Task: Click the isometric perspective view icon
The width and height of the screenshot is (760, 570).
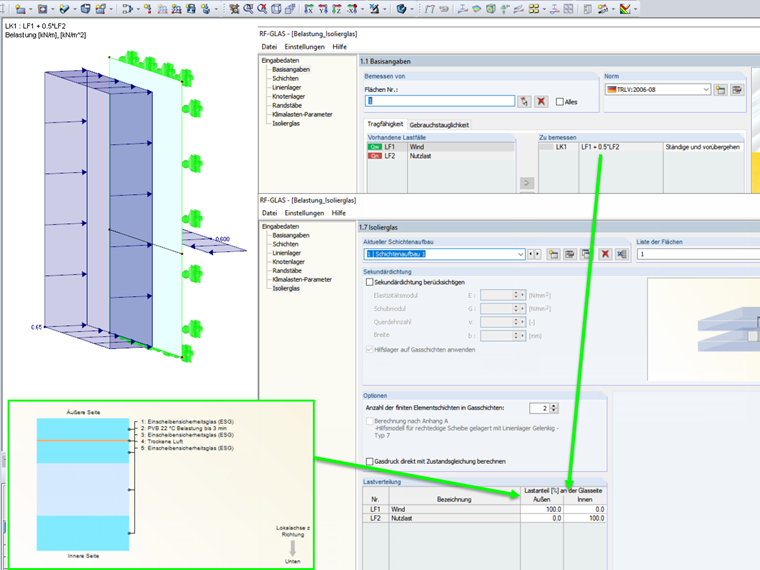Action: [290, 8]
